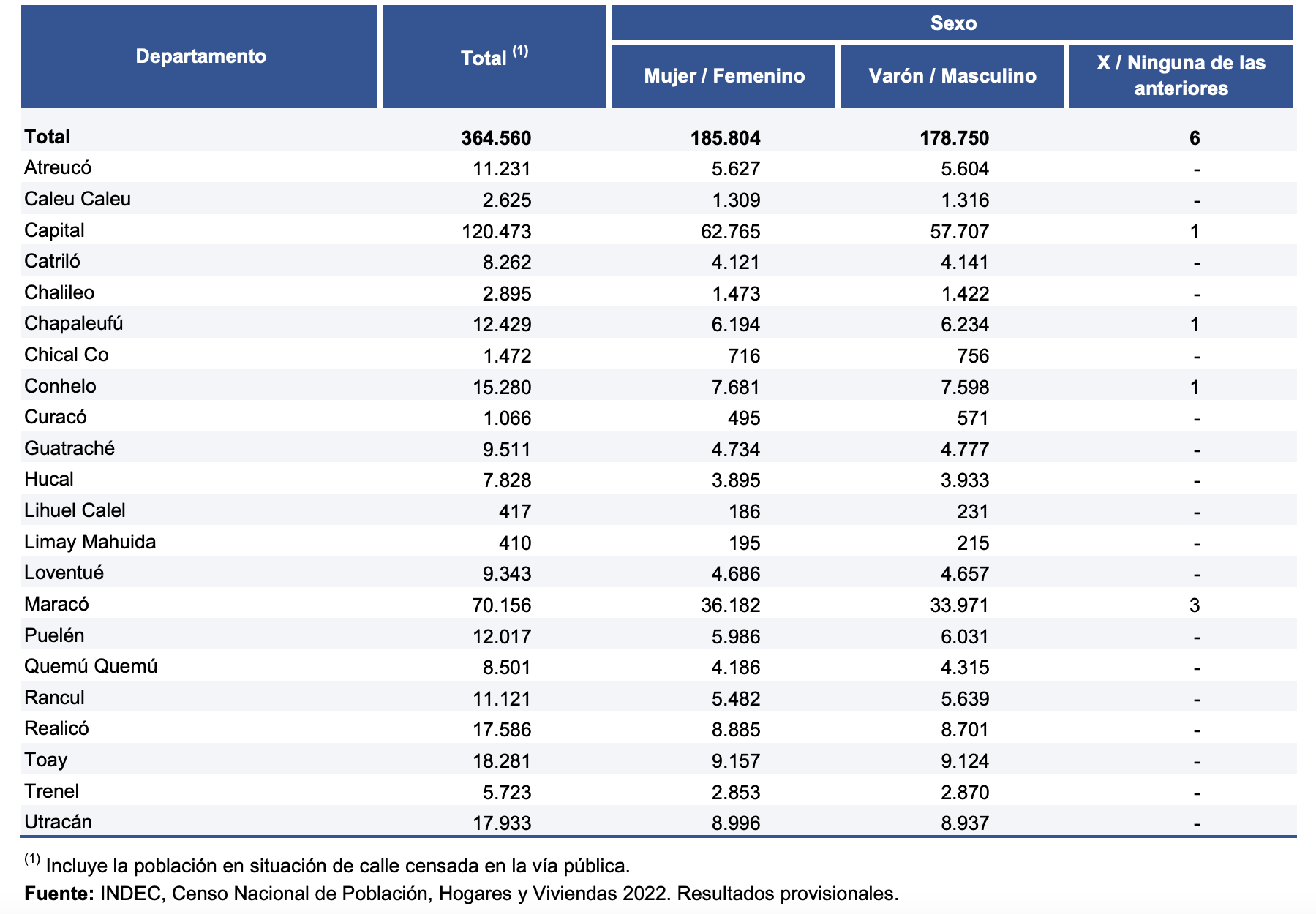The image size is (1316, 914).
Task: Select Chical Co men value 756
Action: point(973,356)
